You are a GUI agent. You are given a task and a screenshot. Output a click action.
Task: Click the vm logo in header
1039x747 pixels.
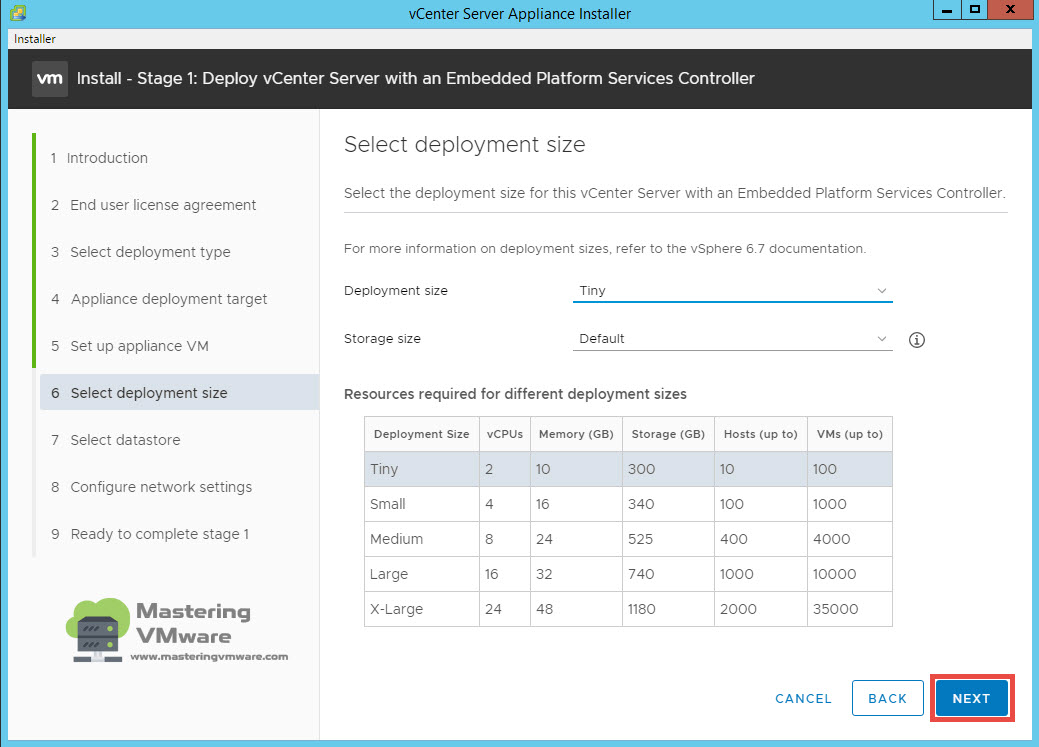click(x=50, y=79)
